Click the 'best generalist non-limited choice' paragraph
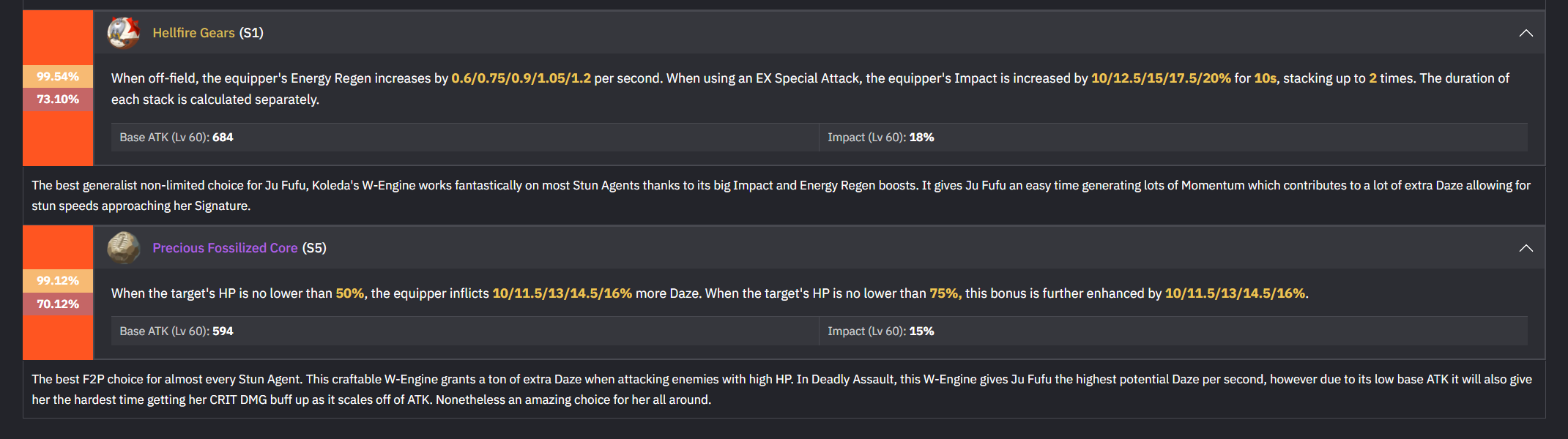 click(781, 195)
